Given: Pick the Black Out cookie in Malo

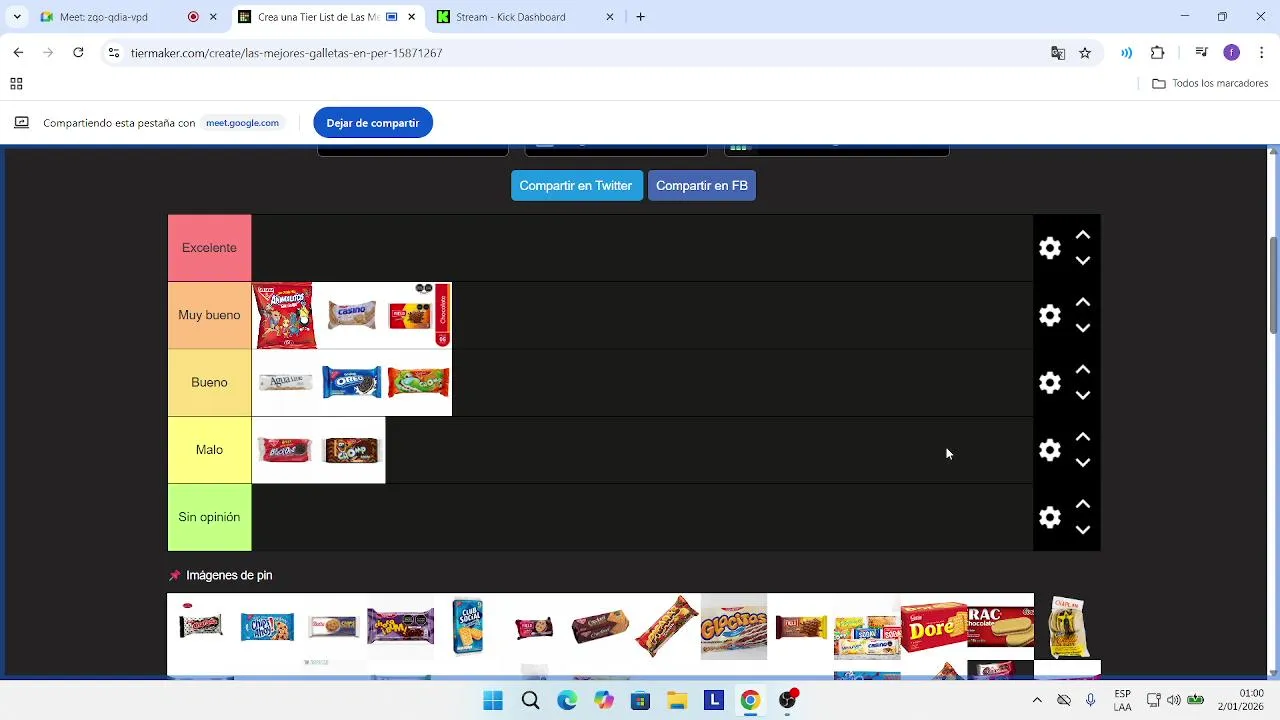Looking at the screenshot, I should (x=285, y=450).
